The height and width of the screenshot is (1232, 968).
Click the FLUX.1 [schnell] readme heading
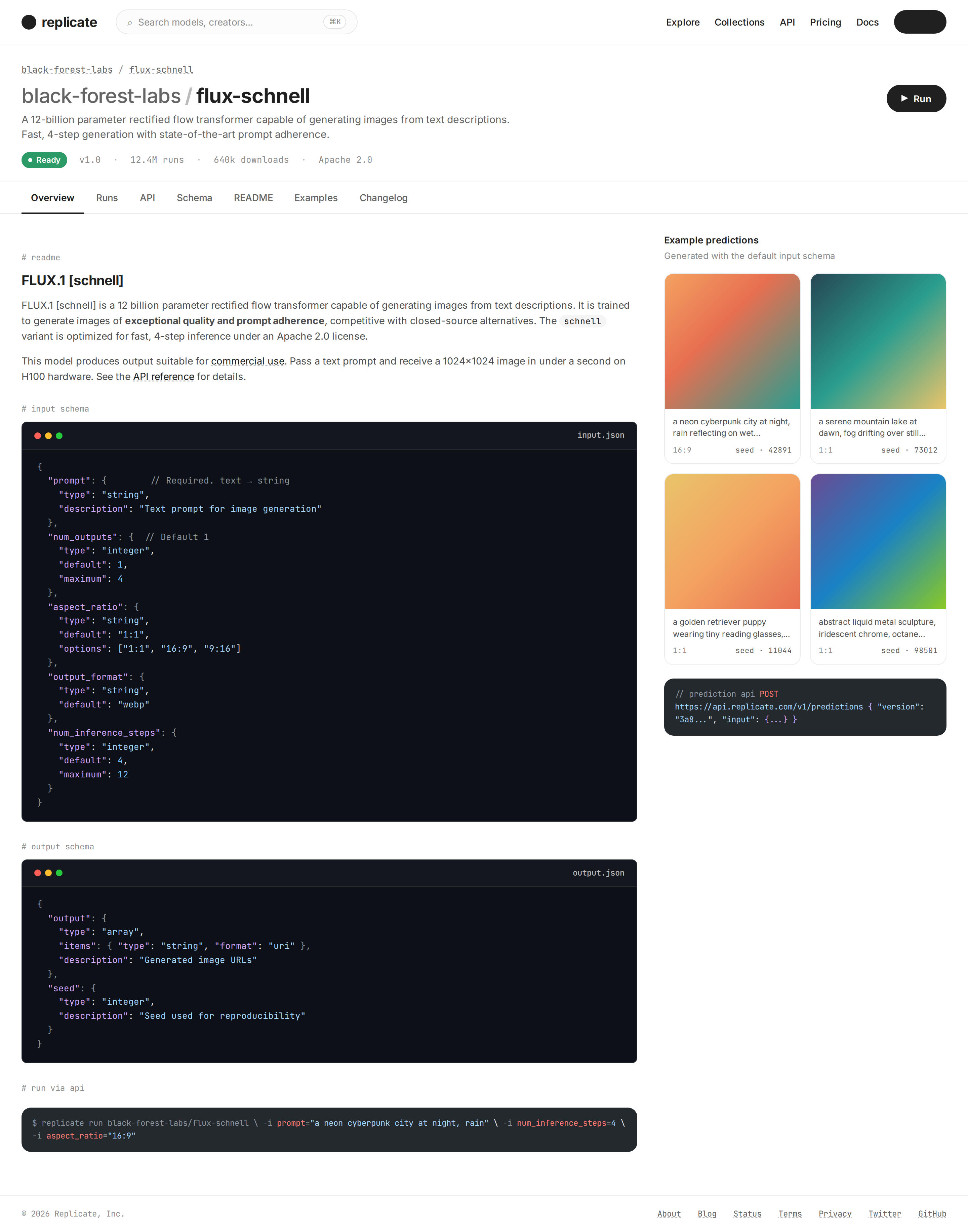(73, 281)
